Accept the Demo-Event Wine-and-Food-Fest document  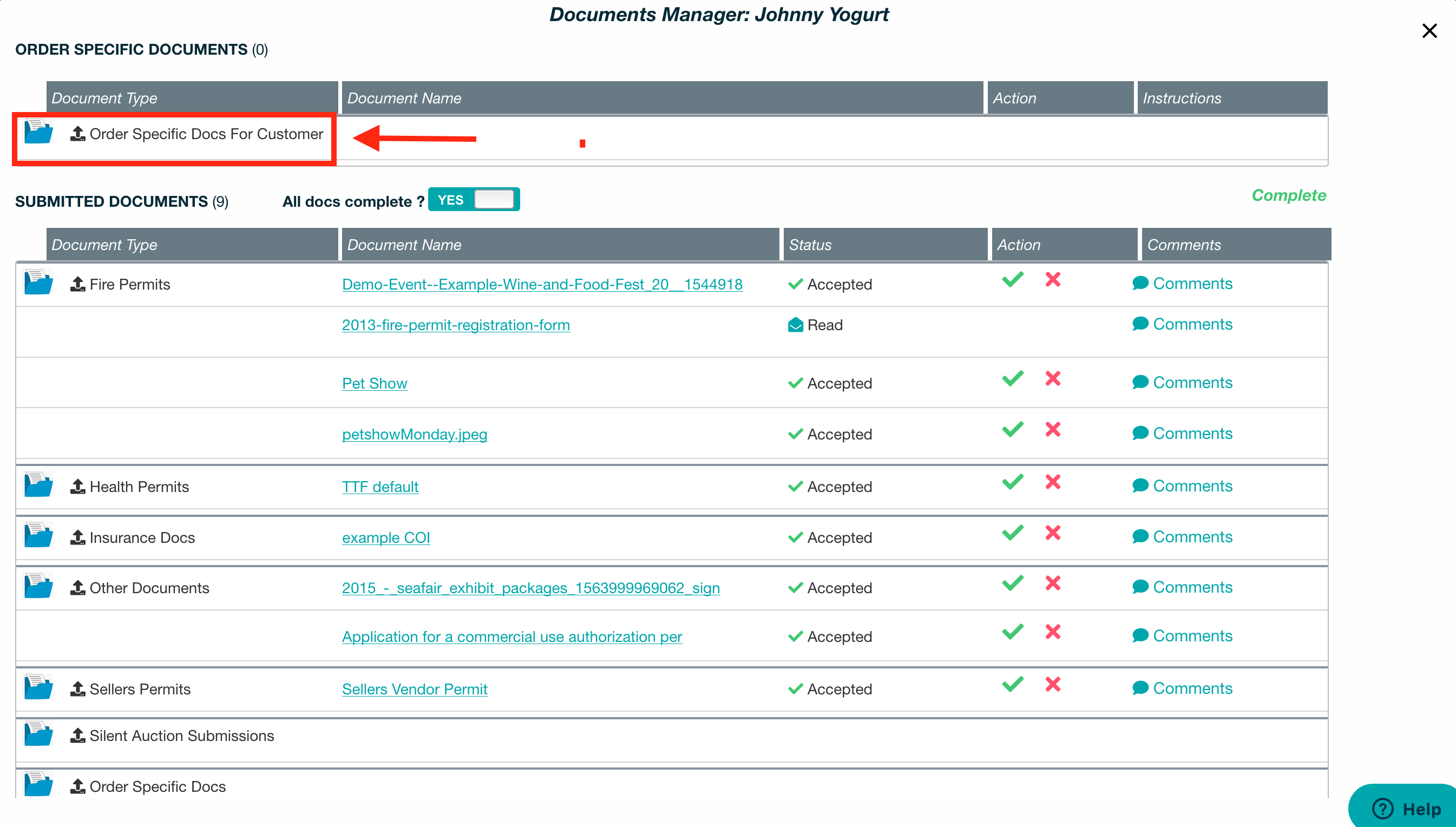click(x=1013, y=279)
